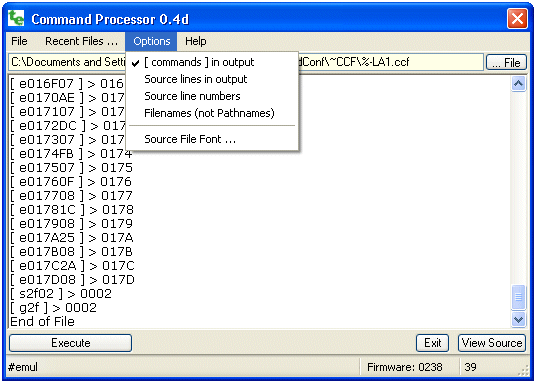535x382 pixels.
Task: Click output line '[ e017D08 ] > 017D'
Action: [72, 280]
